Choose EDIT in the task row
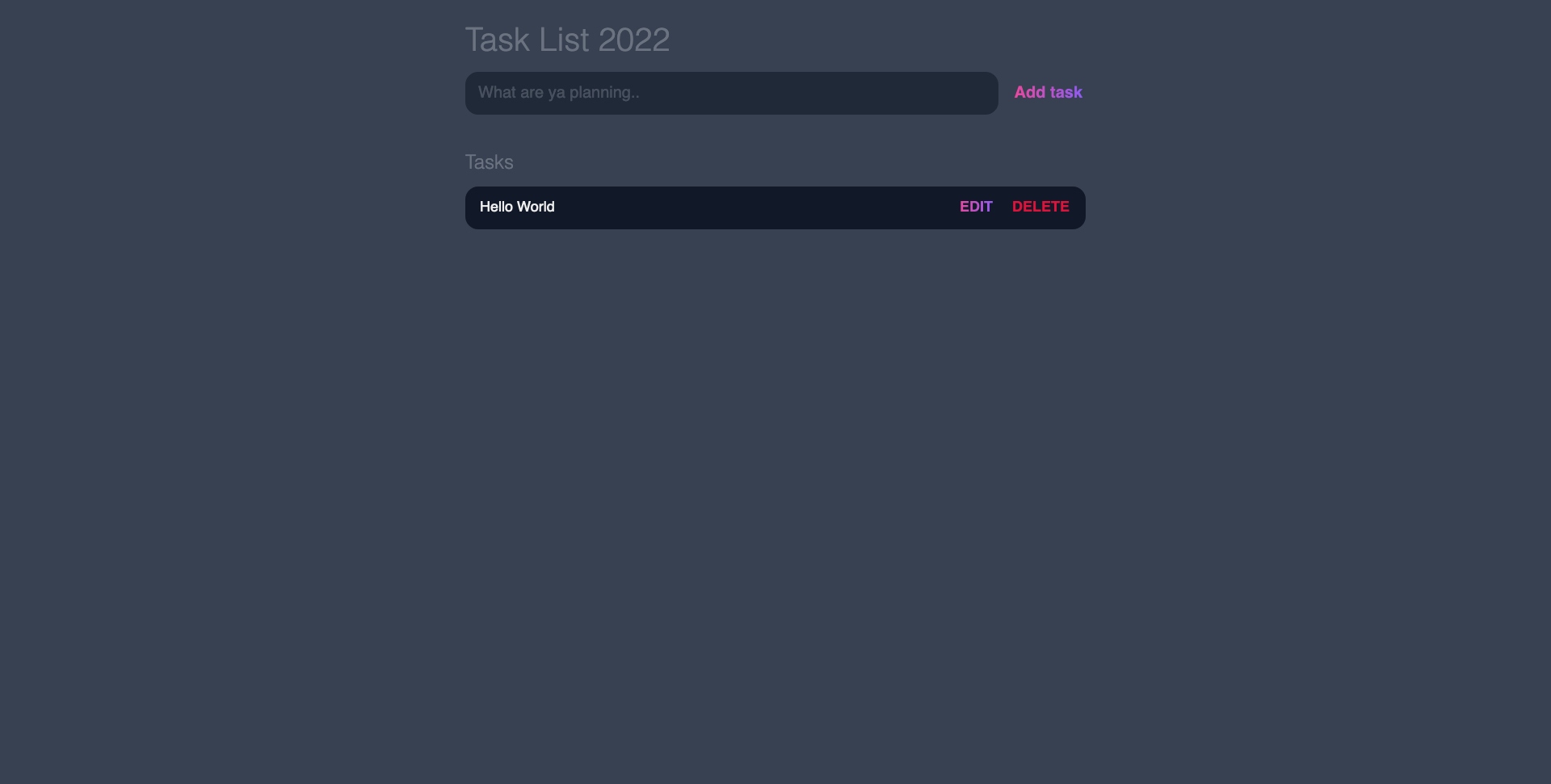The height and width of the screenshot is (784, 1551). click(x=976, y=207)
